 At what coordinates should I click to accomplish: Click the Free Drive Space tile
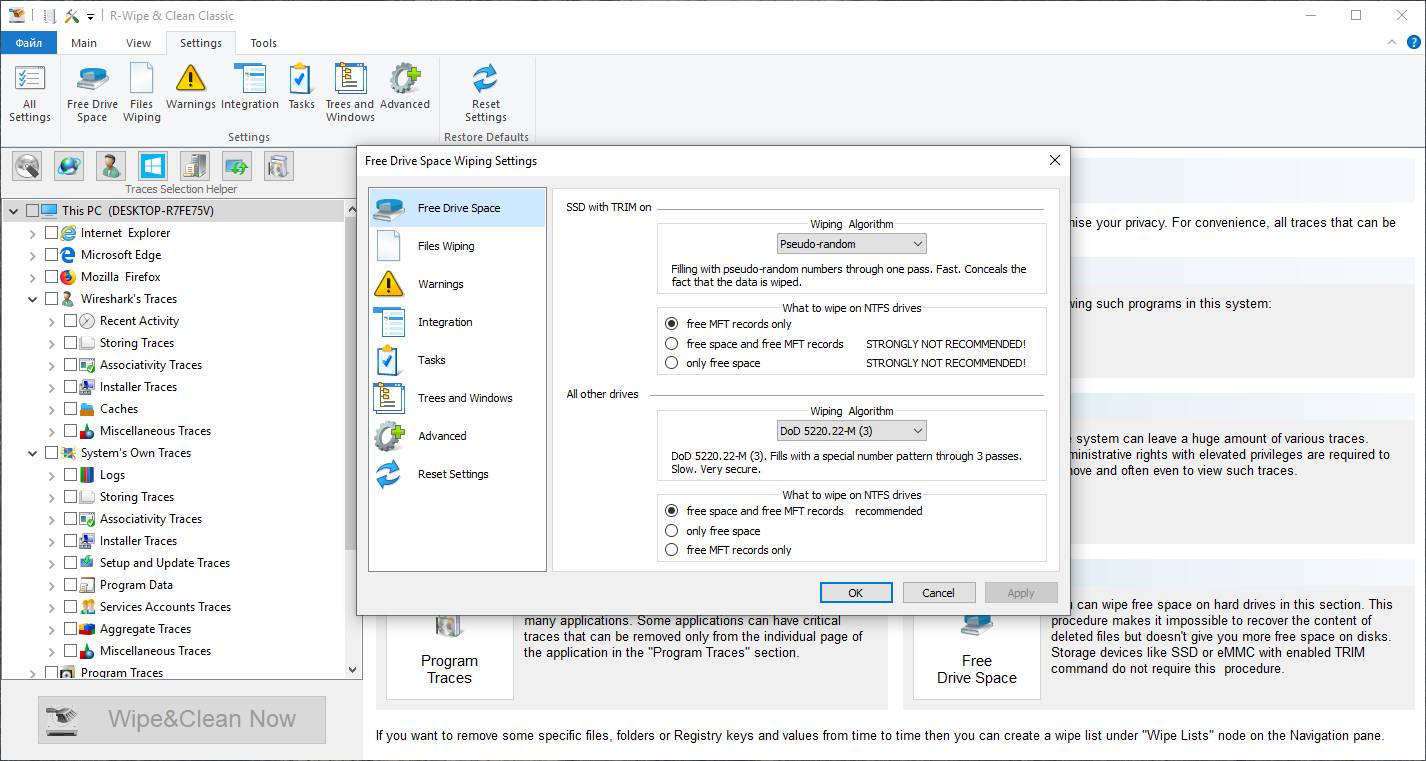click(x=976, y=655)
